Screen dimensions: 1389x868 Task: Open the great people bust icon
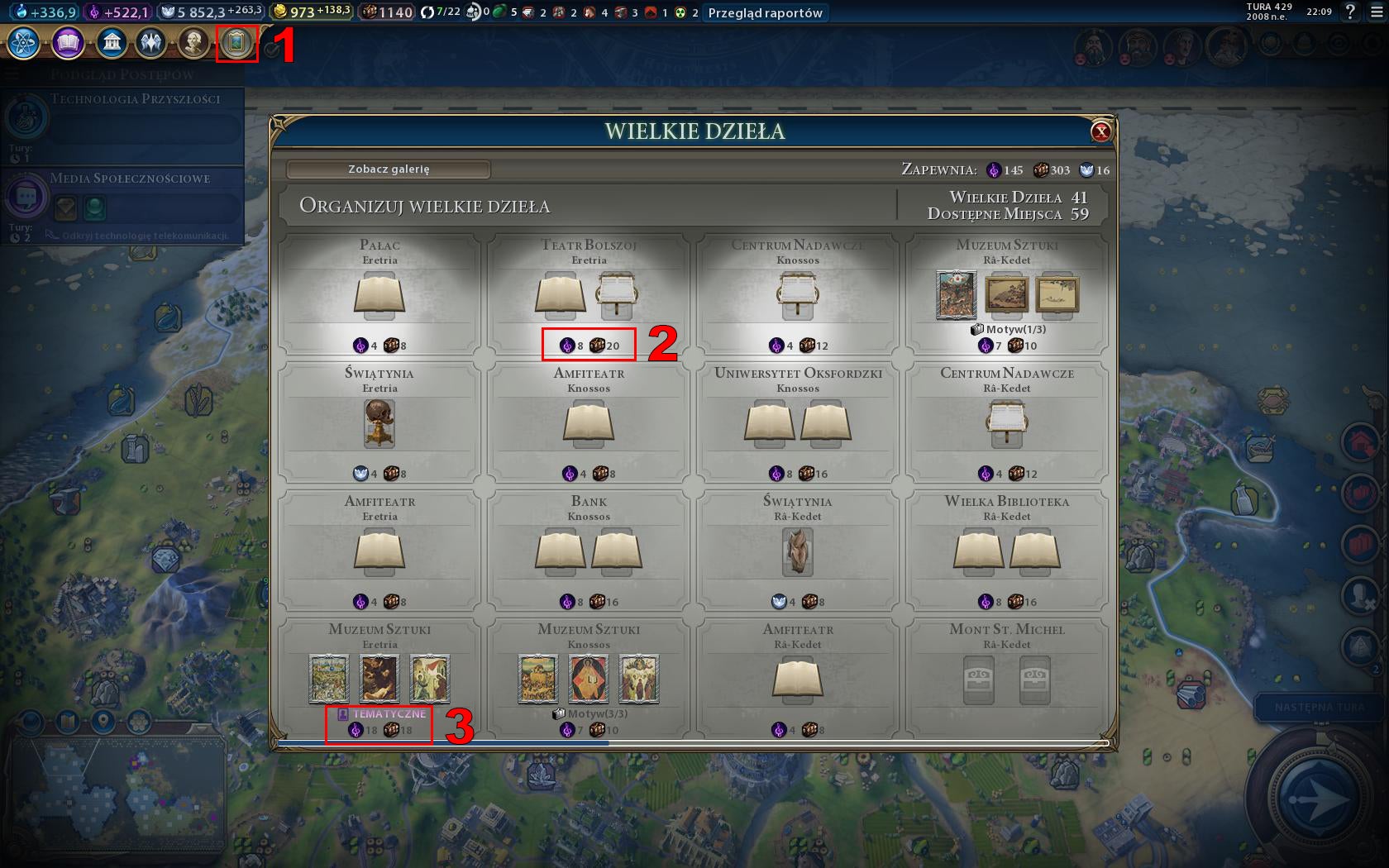tap(193, 42)
